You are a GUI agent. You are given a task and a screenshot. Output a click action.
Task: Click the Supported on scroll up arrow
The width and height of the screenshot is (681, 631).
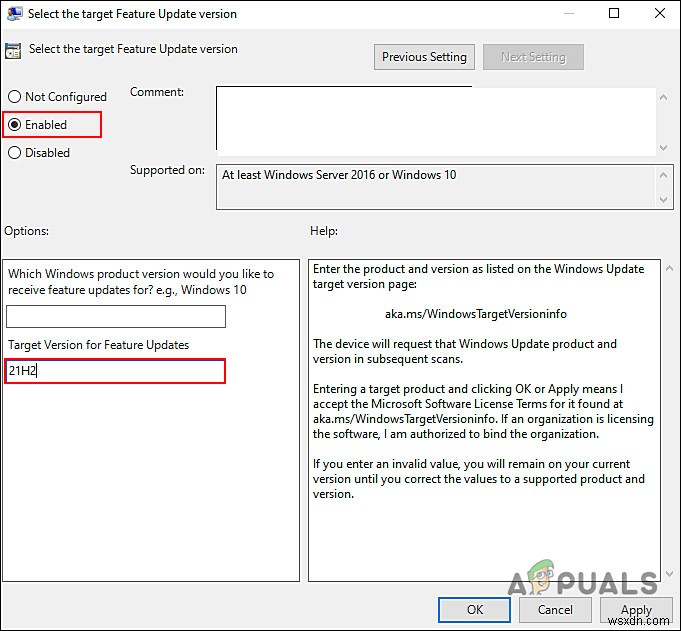(663, 175)
